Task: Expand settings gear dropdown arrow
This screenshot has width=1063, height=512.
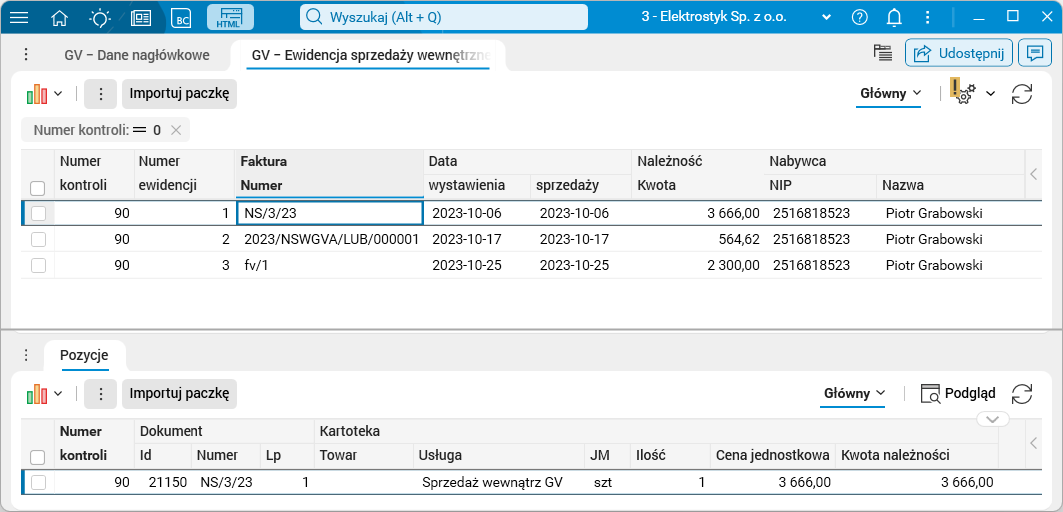Action: click(x=990, y=94)
